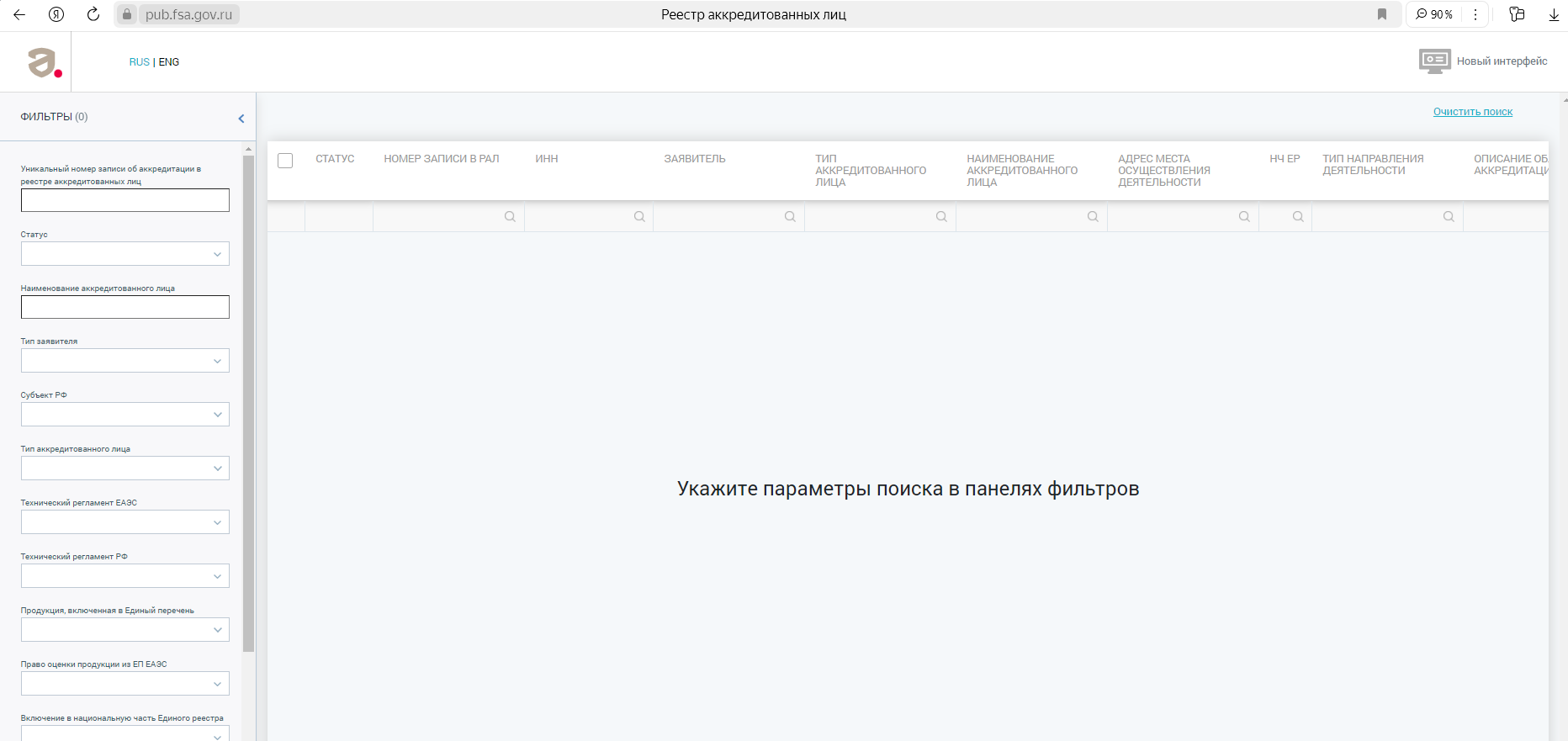
Task: Focus Наименование аккредитованного лица input field
Action: click(x=125, y=307)
